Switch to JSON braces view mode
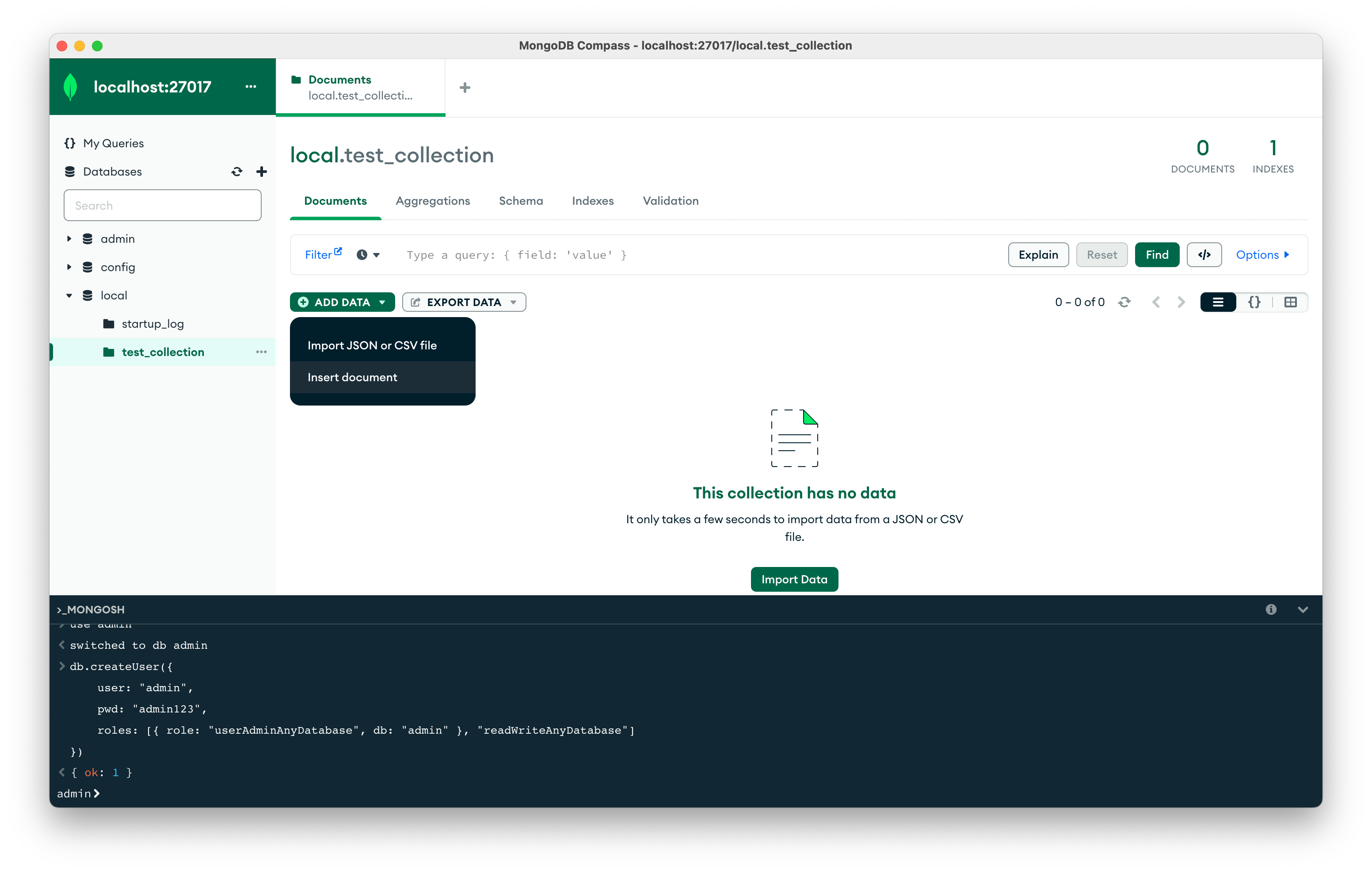 [1254, 302]
